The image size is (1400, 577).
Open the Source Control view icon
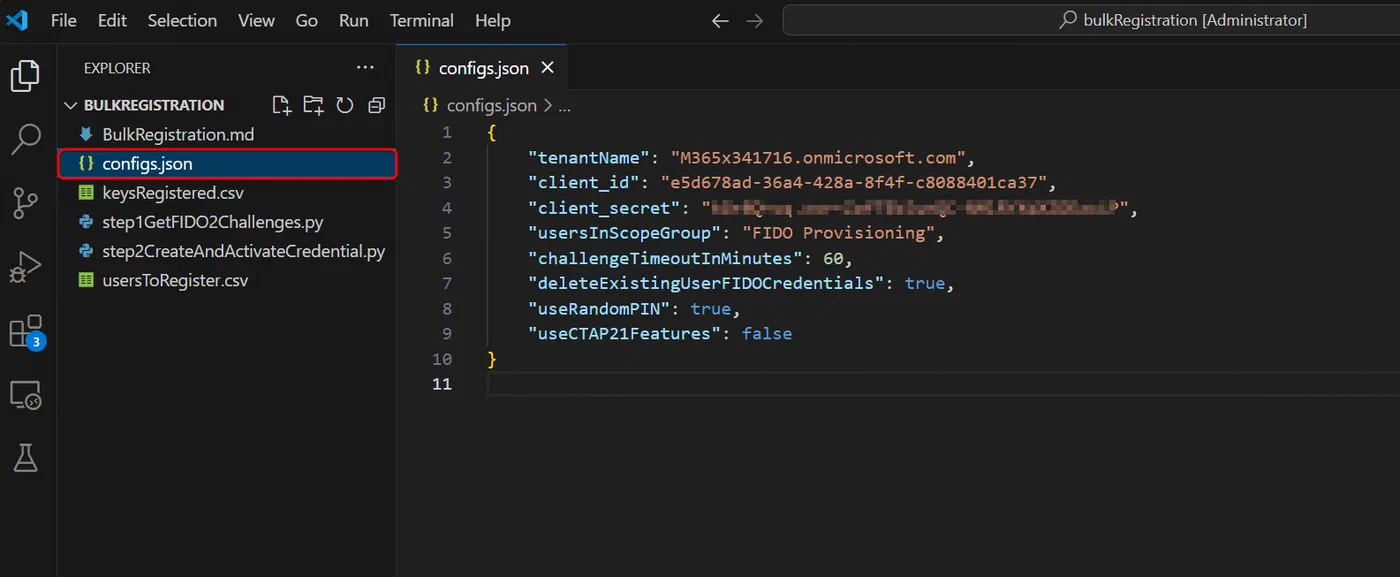(25, 203)
